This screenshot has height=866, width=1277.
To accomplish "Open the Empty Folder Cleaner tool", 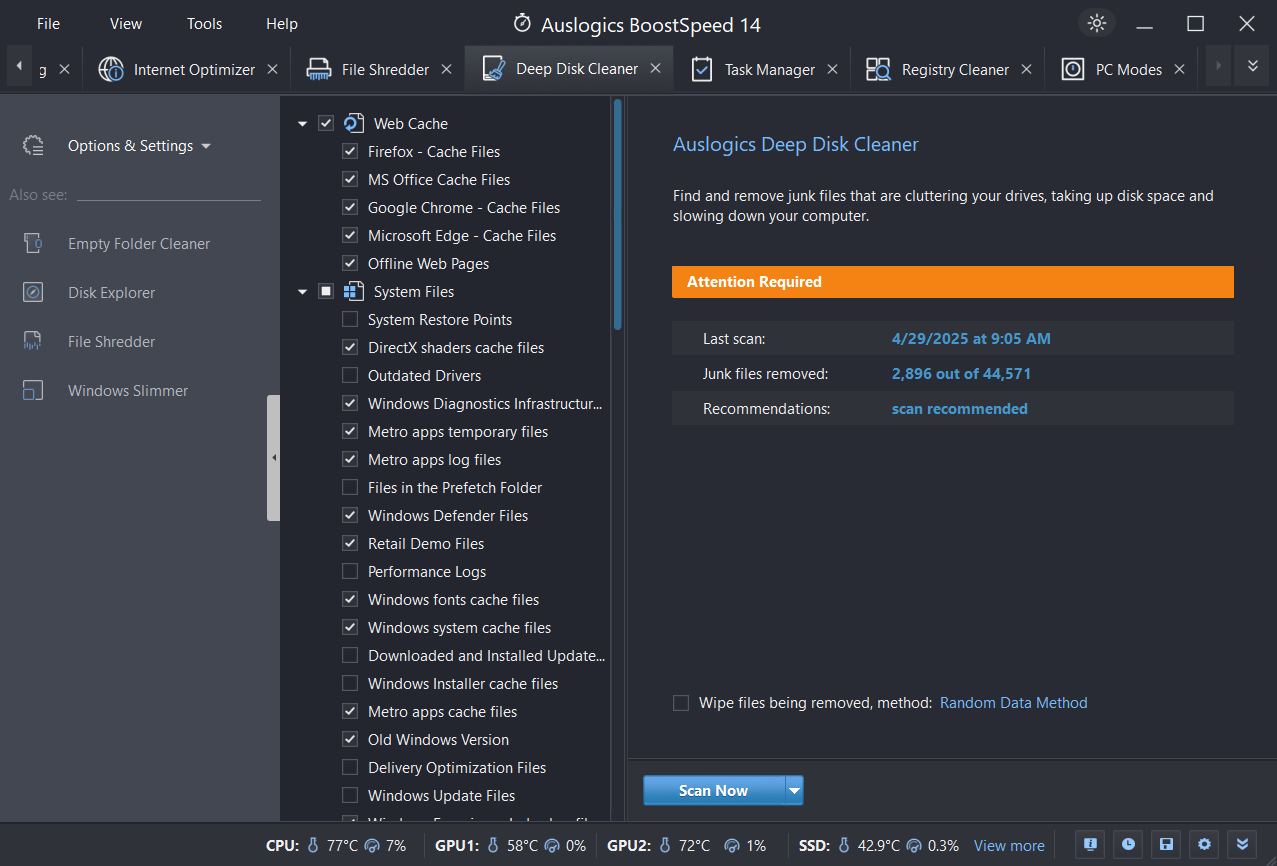I will pos(138,243).
